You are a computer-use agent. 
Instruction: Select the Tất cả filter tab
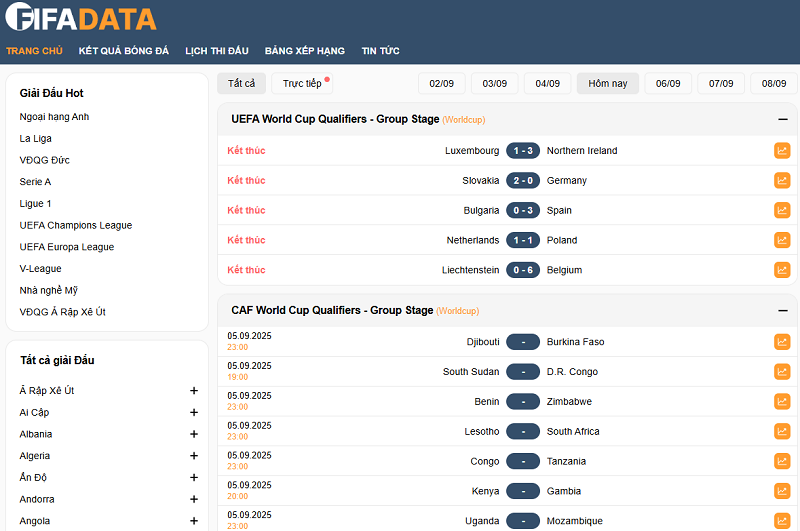point(241,83)
